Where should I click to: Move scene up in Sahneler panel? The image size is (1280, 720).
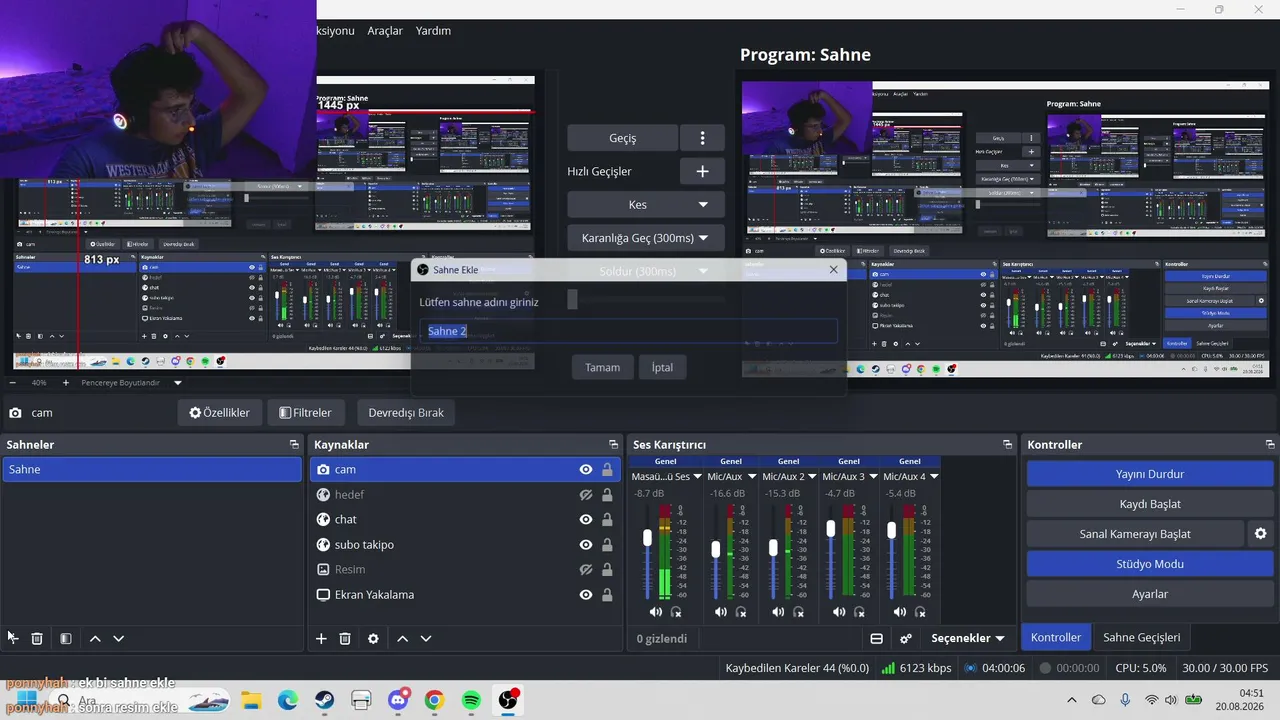coord(95,638)
